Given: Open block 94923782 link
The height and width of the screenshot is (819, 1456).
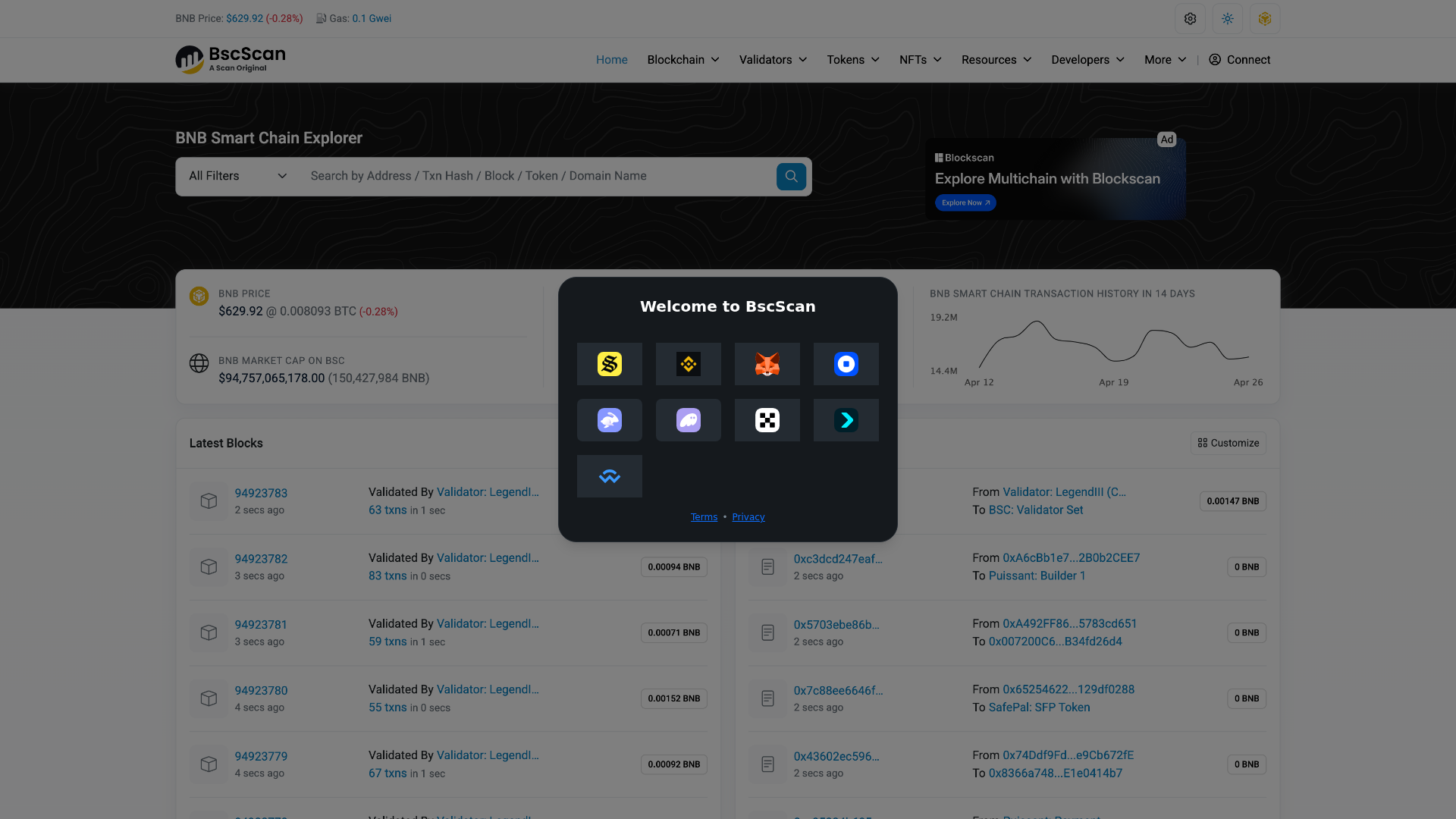Looking at the screenshot, I should click(261, 559).
